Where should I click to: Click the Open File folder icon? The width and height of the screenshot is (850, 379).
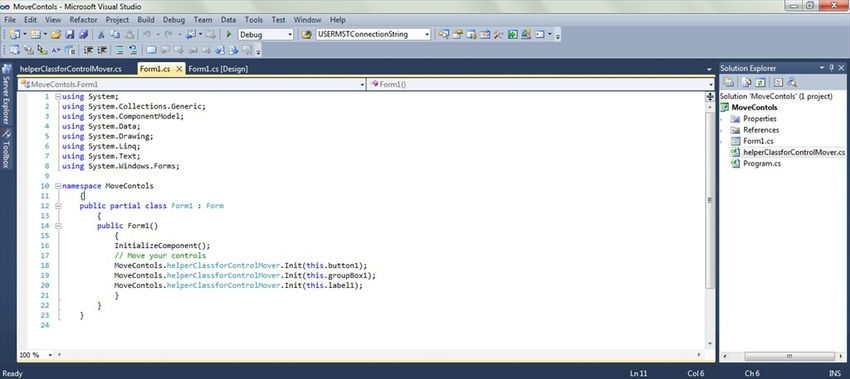(56, 34)
